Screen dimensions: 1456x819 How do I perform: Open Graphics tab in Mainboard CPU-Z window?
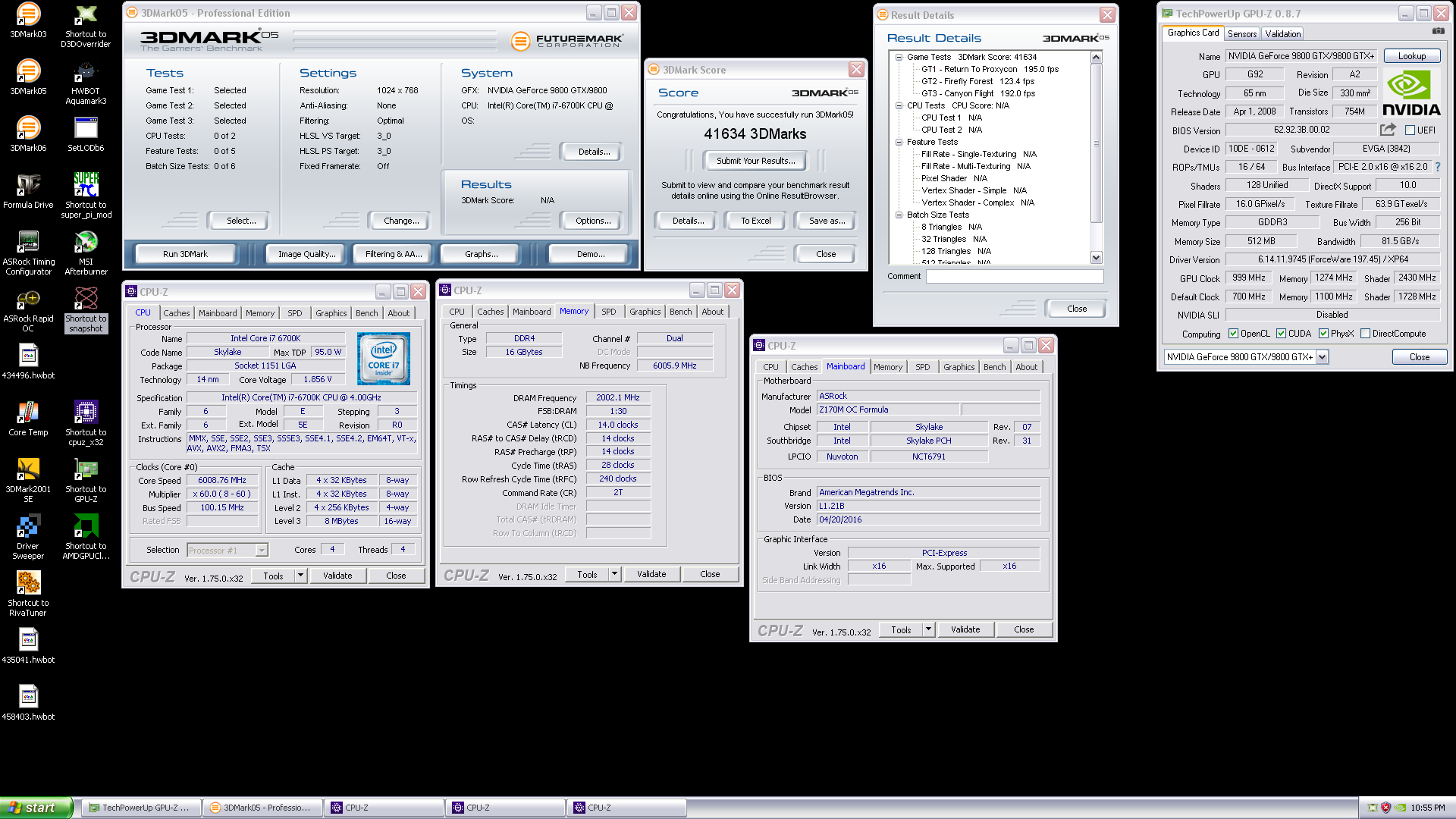tap(959, 367)
